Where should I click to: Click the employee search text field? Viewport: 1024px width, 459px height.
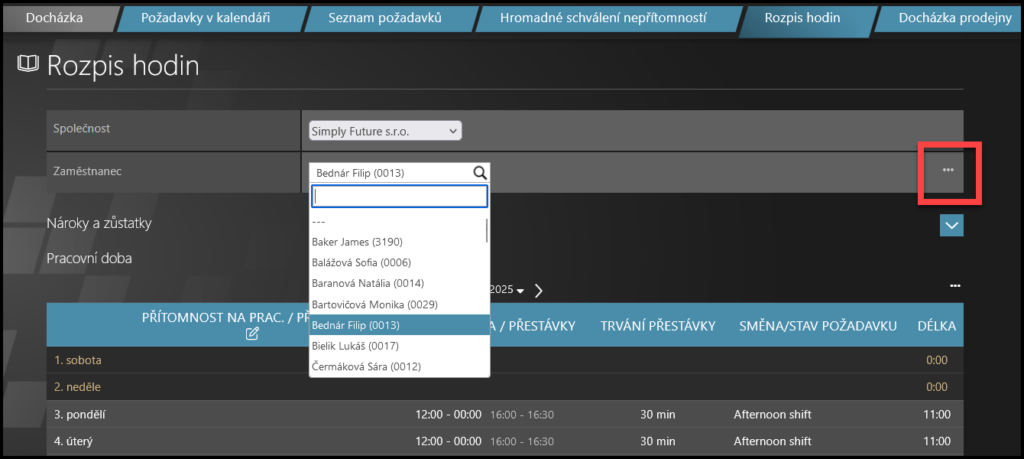[399, 196]
